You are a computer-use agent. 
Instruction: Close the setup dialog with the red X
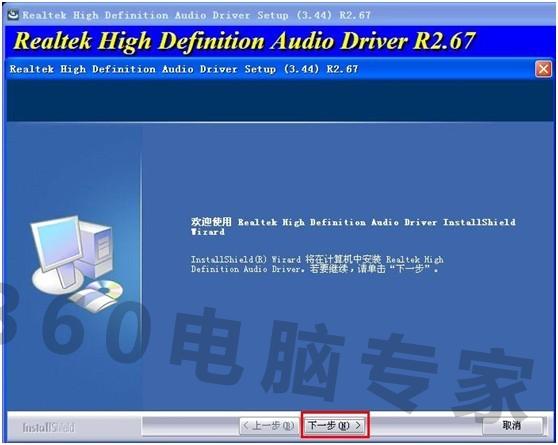543,69
